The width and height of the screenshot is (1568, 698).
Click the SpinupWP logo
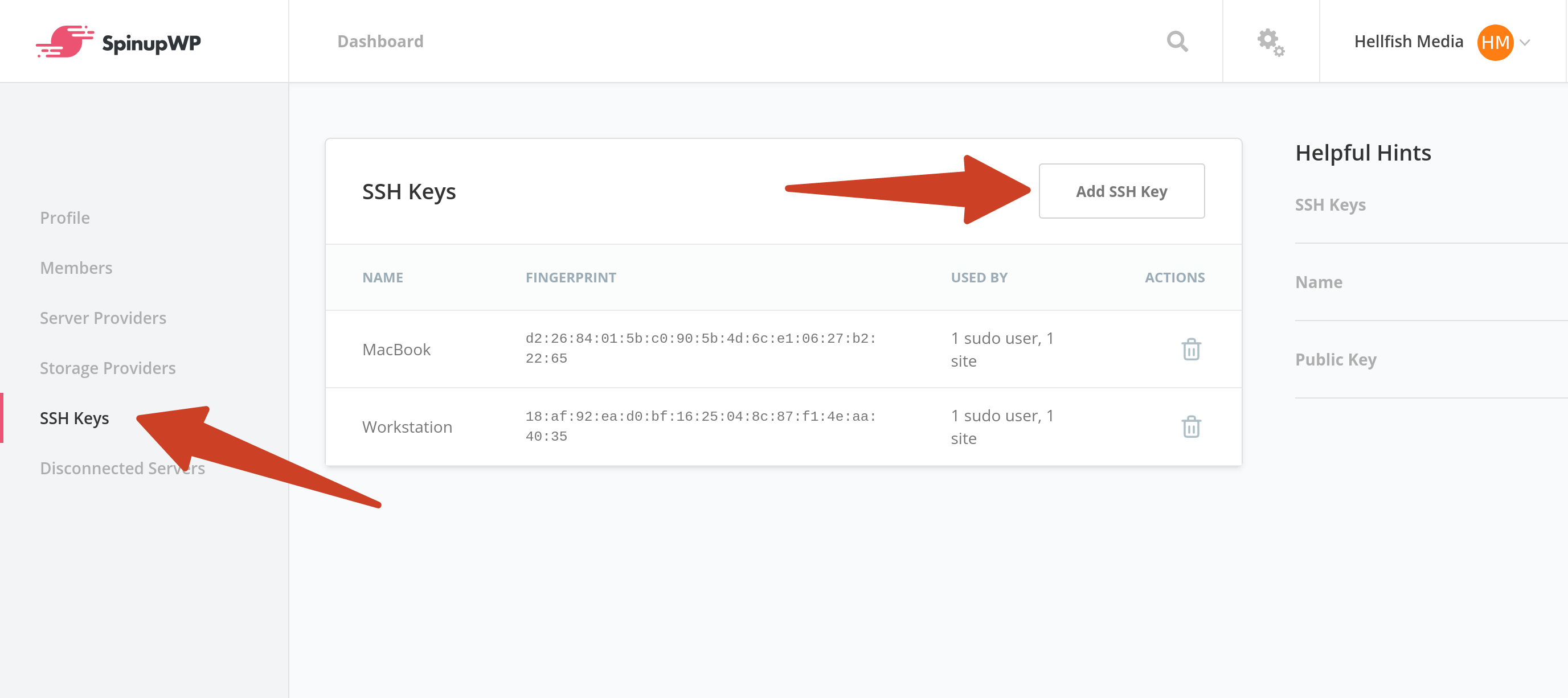tap(122, 42)
